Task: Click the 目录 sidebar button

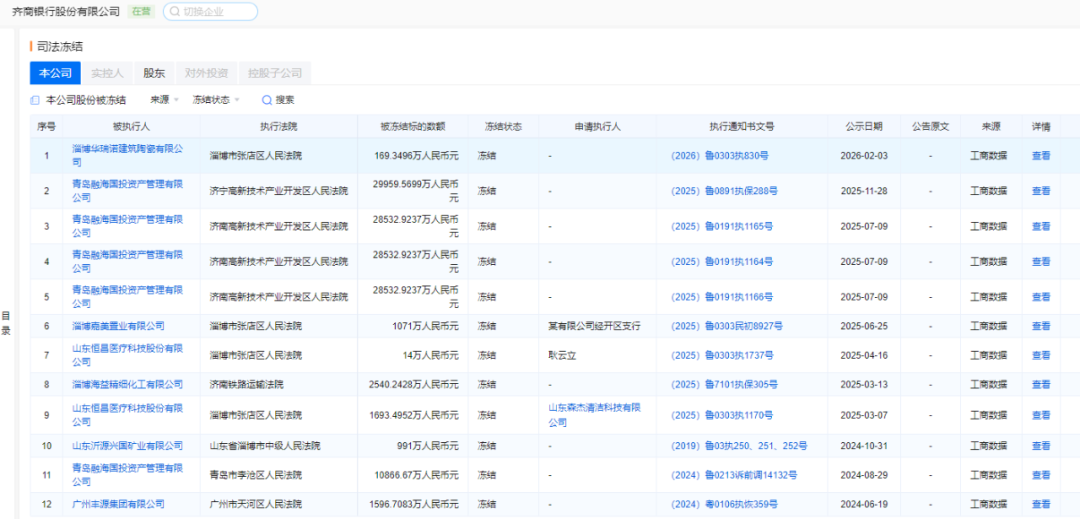Action: [x=6, y=322]
